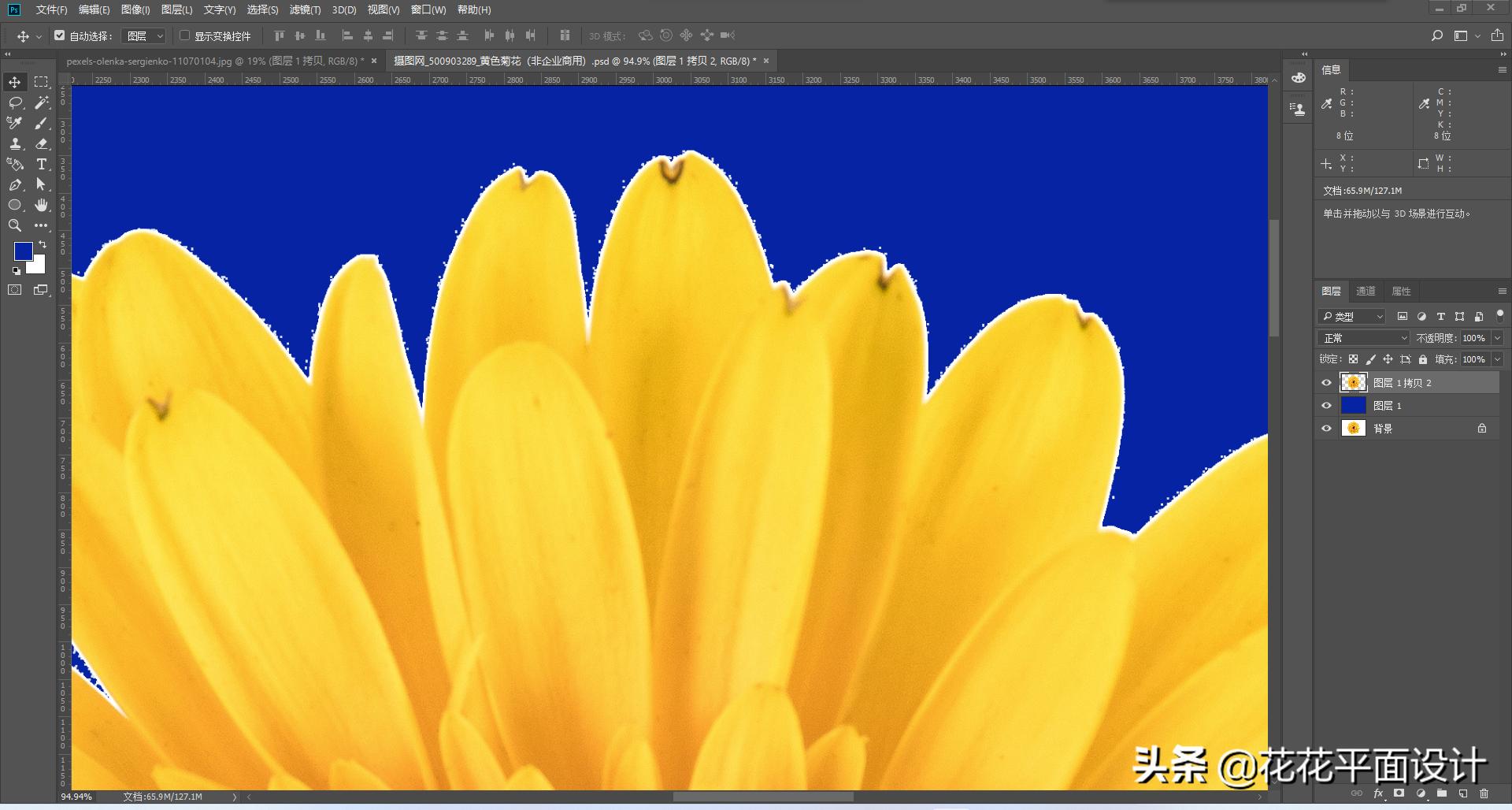Click the delete layer trash icon
The image size is (1512, 810).
1484,793
